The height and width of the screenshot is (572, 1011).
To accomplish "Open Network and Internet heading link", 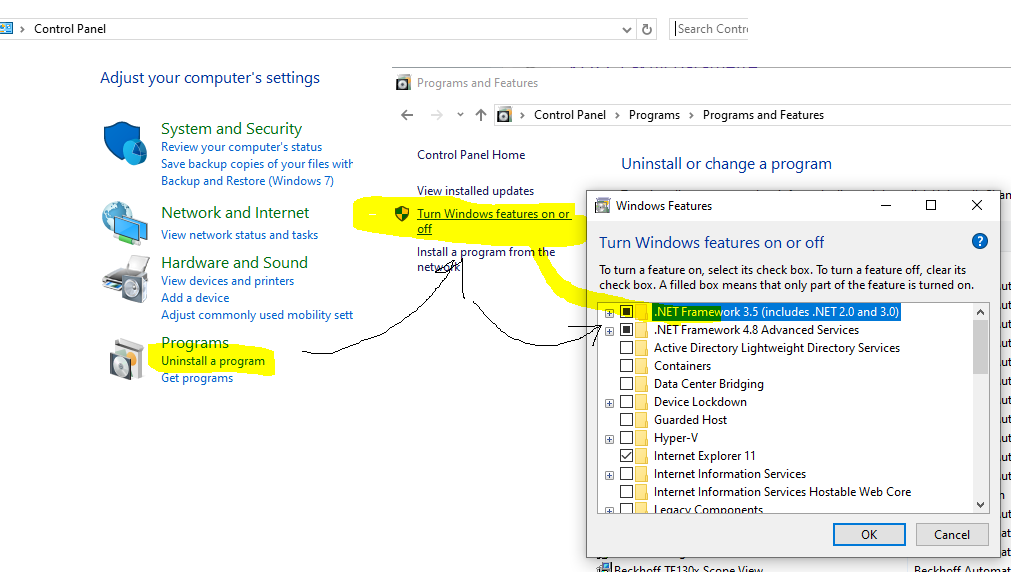I will pyautogui.click(x=235, y=212).
